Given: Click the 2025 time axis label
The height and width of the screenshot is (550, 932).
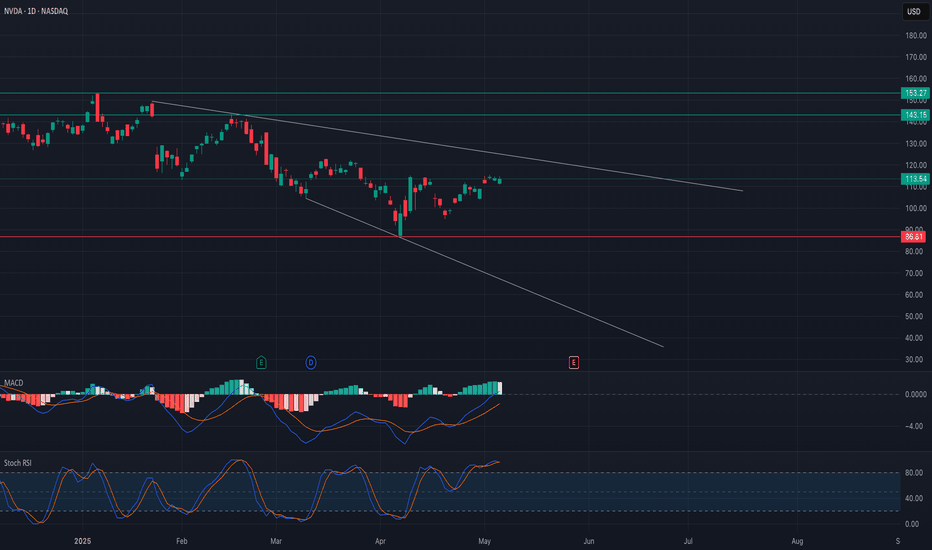Looking at the screenshot, I should 83,541.
